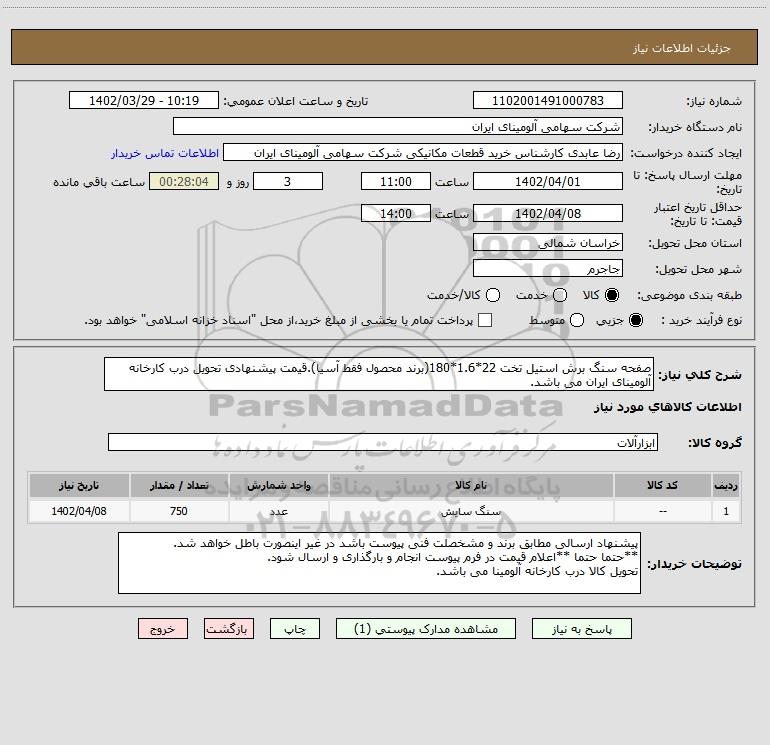Click the goods group field ابزارآلات
This screenshot has width=770, height=745.
pos(383,442)
